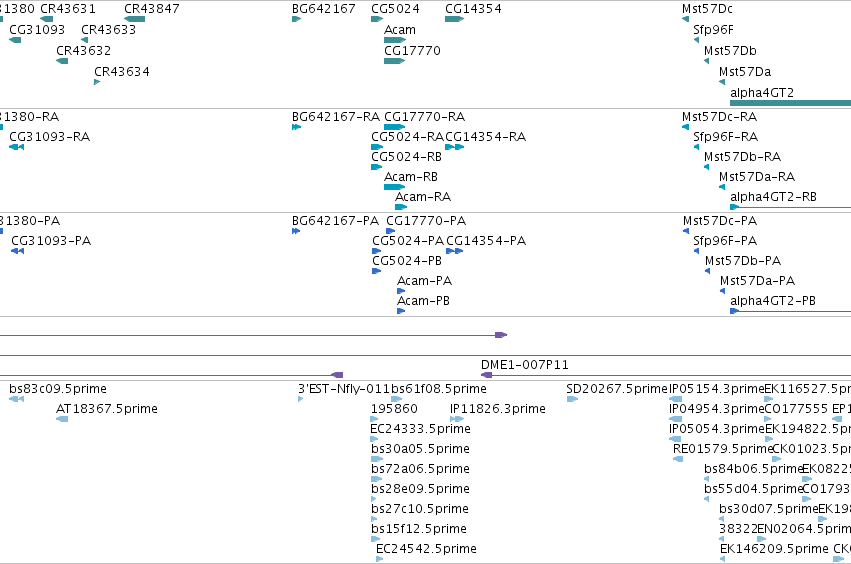Open protein CG17770-PA
This screenshot has height=564, width=851.
[426, 221]
